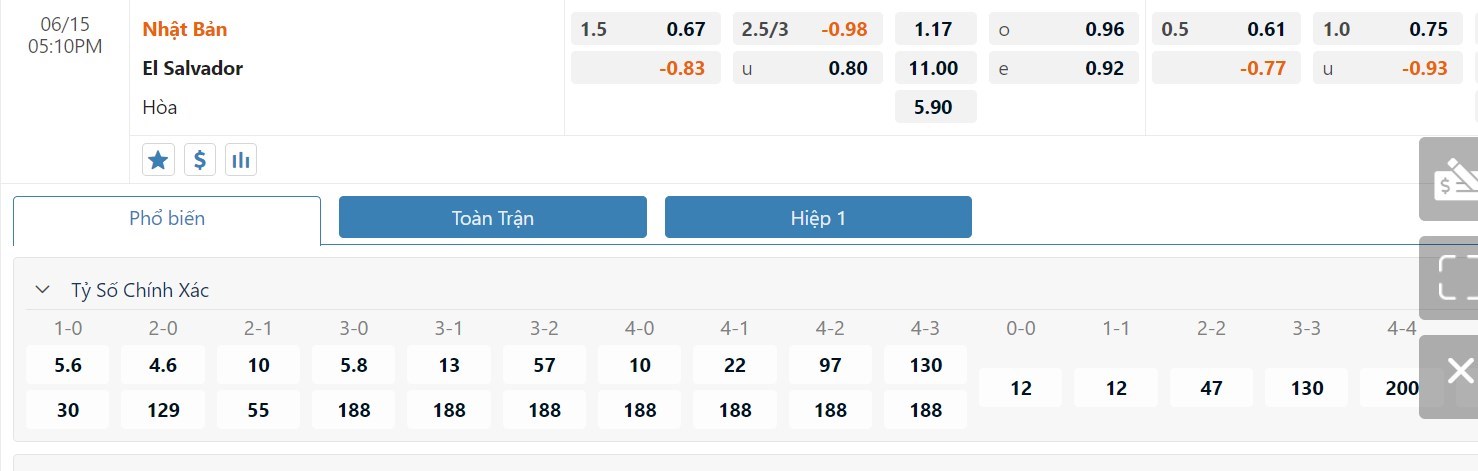Image resolution: width=1478 pixels, height=471 pixels.
Task: Select Nhật Bản 1.5 handicap odds 0.67
Action: (645, 29)
